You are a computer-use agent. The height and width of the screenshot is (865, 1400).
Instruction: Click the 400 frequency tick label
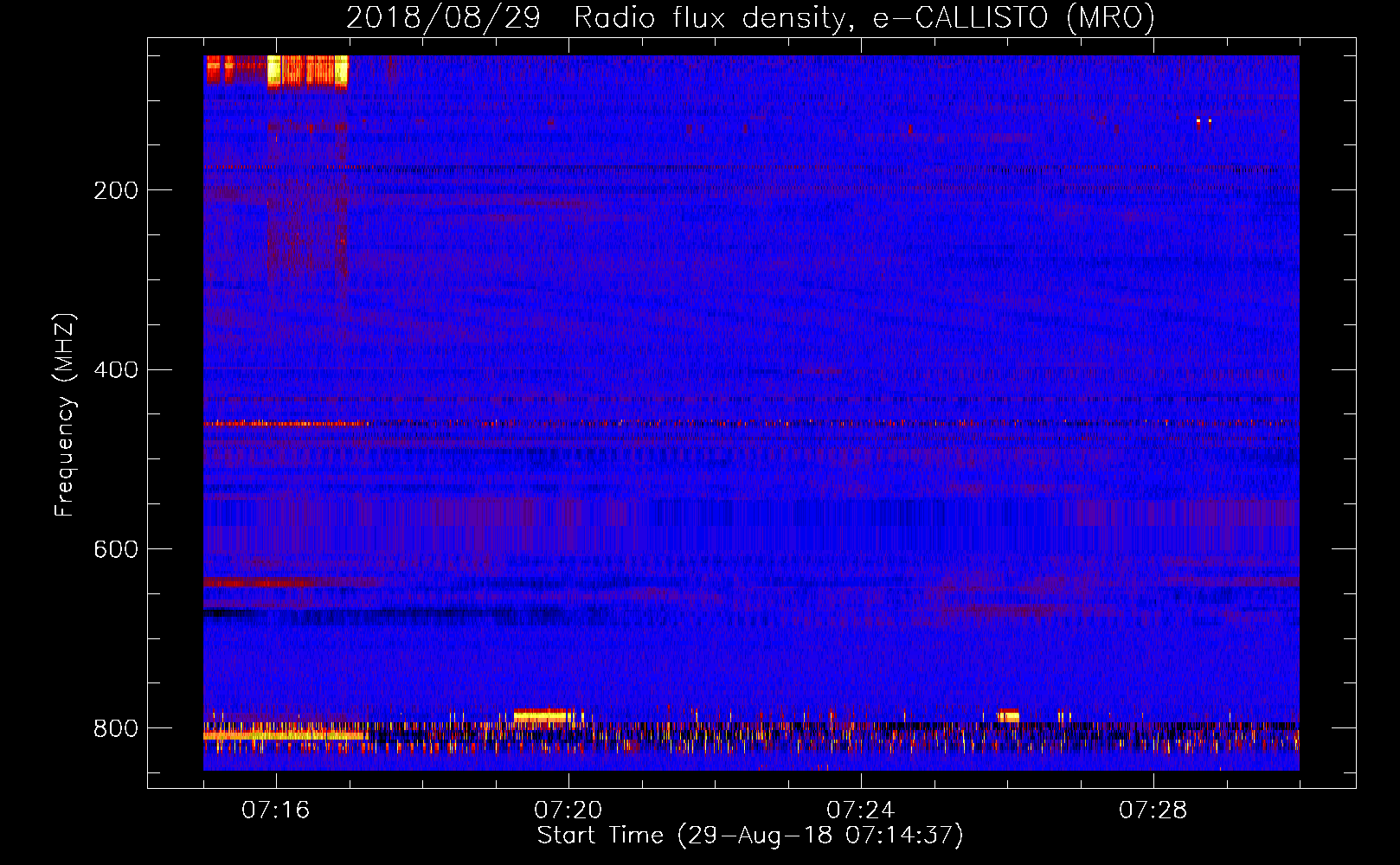[x=116, y=370]
